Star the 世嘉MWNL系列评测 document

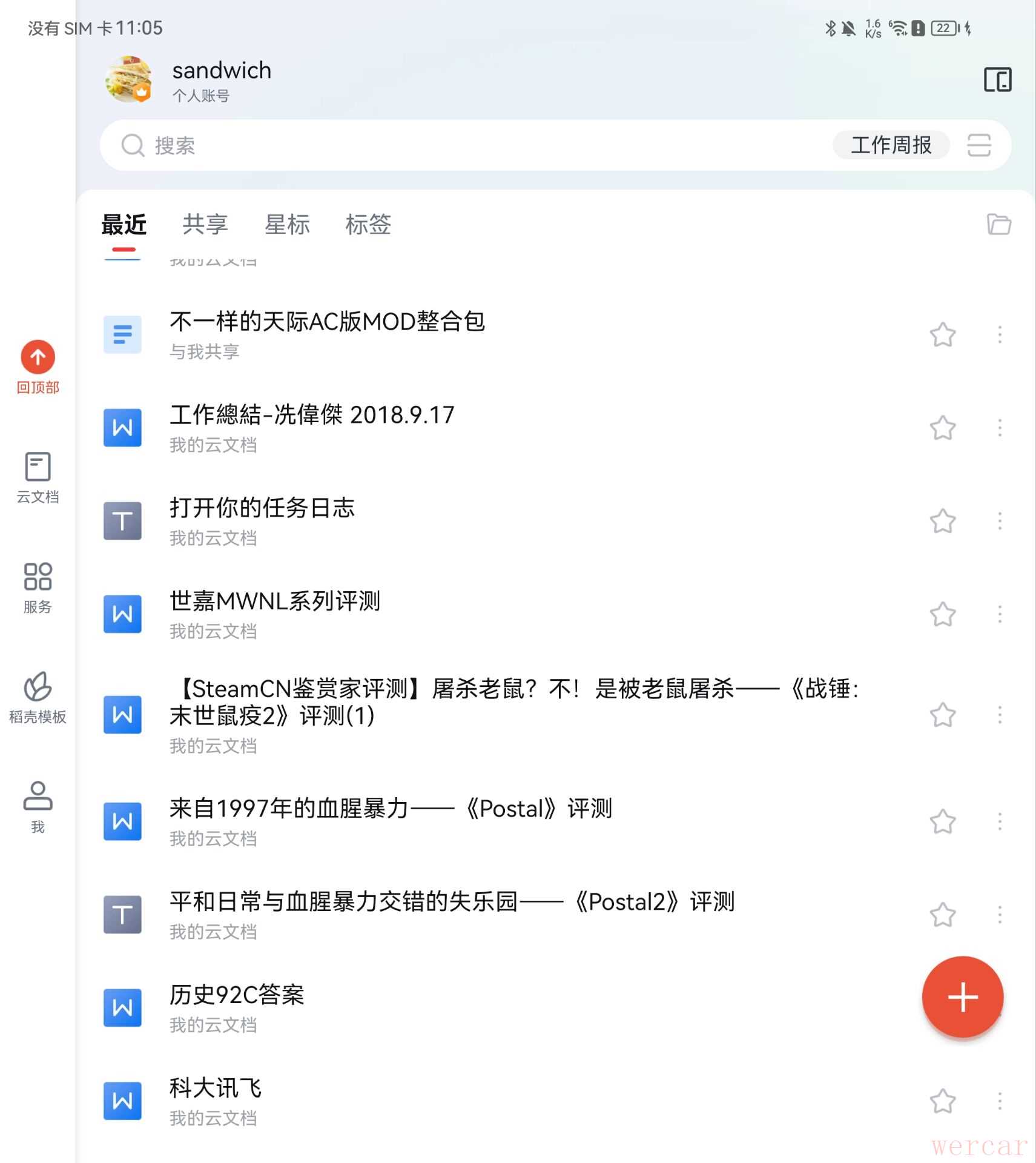[x=942, y=615]
